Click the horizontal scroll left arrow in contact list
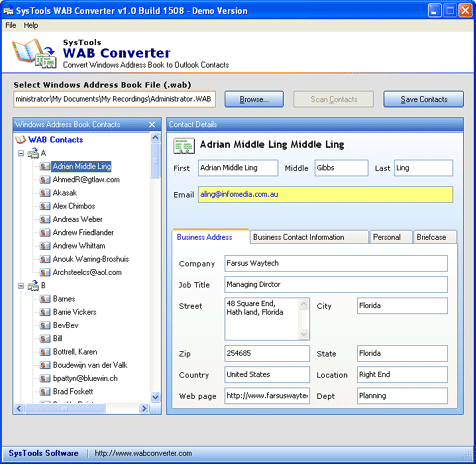Image resolution: width=476 pixels, height=465 pixels. (x=19, y=408)
